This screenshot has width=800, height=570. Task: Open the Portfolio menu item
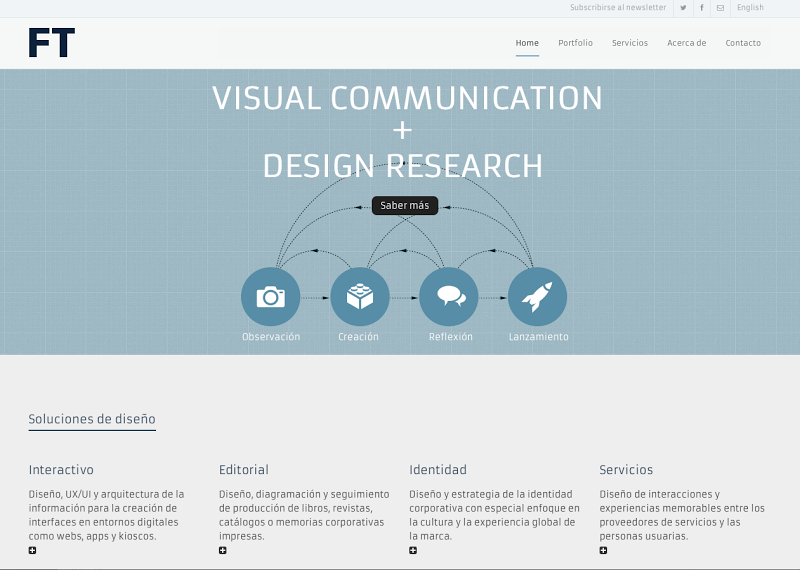pyautogui.click(x=576, y=43)
